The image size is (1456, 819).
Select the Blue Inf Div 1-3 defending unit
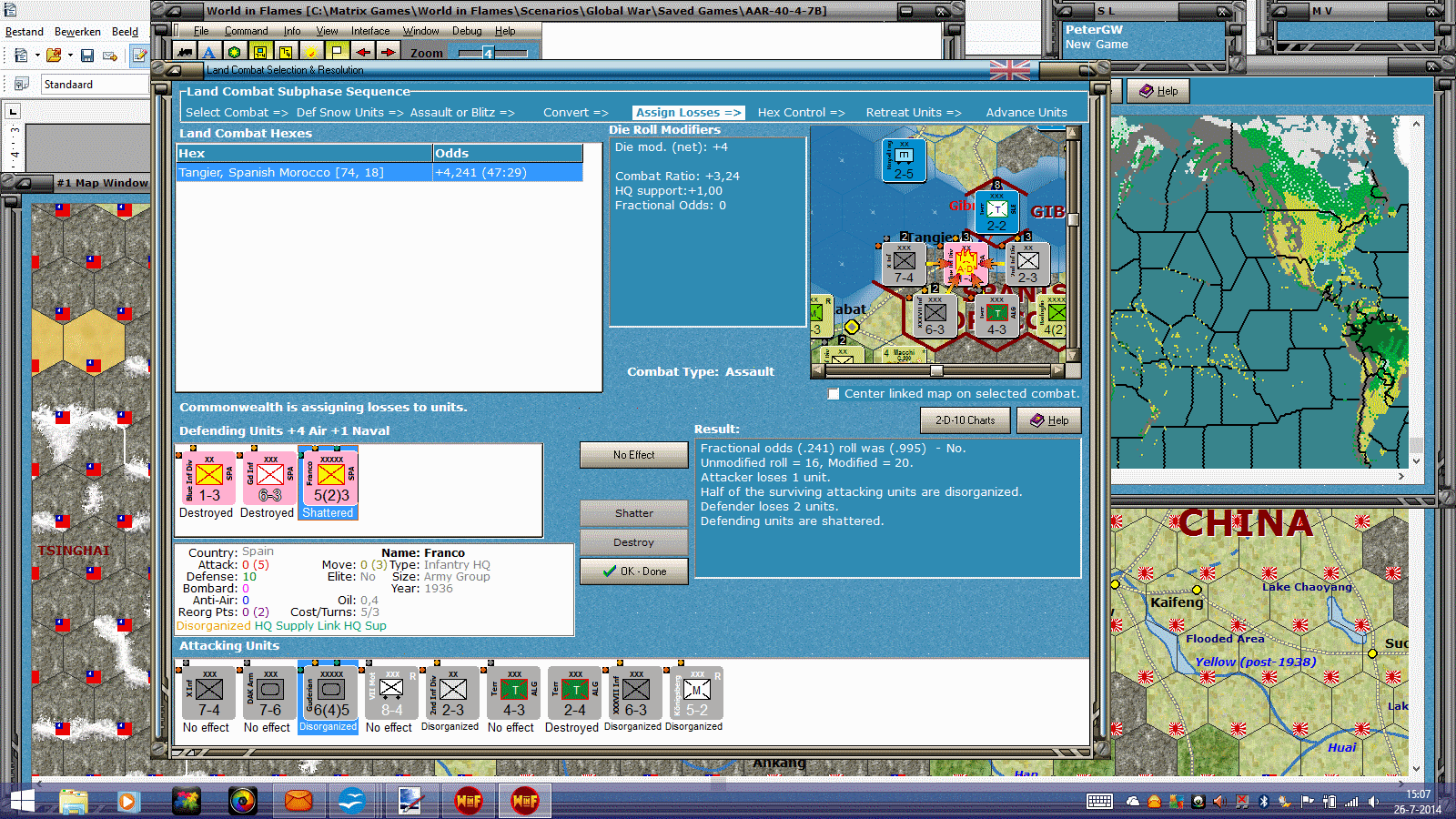tap(207, 480)
